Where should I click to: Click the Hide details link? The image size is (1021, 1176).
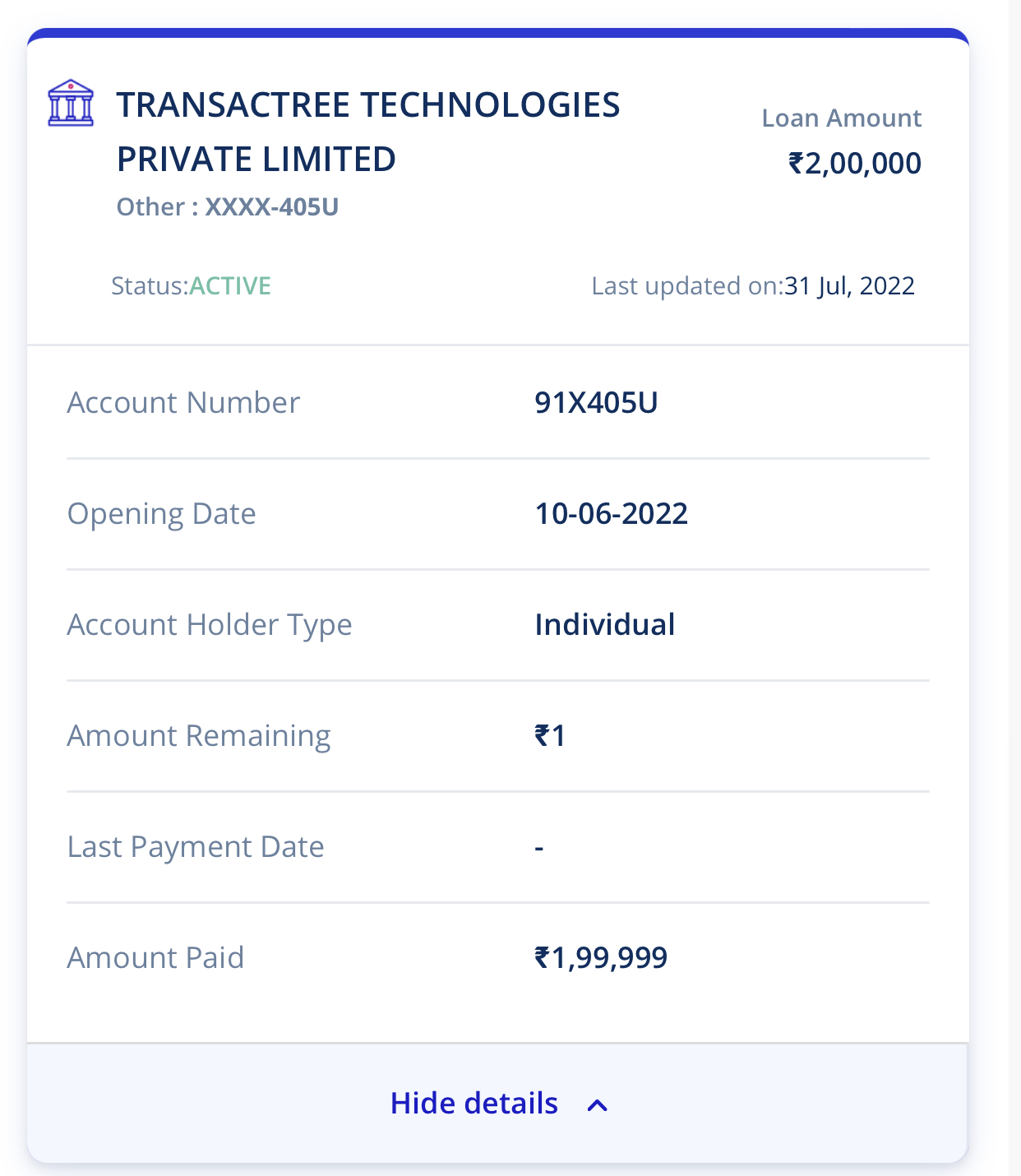[474, 1104]
